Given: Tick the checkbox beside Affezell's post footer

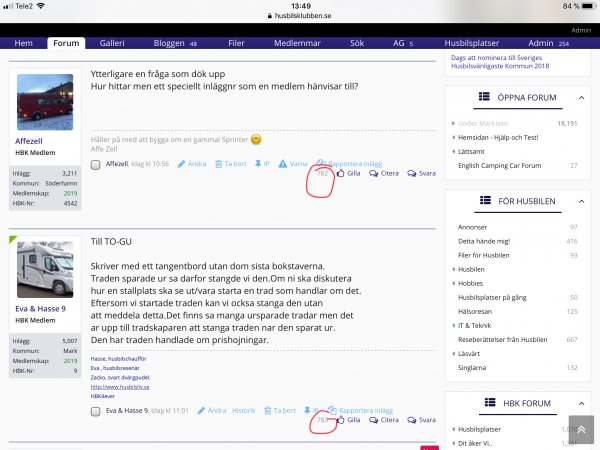Looking at the screenshot, I should click(x=95, y=164).
